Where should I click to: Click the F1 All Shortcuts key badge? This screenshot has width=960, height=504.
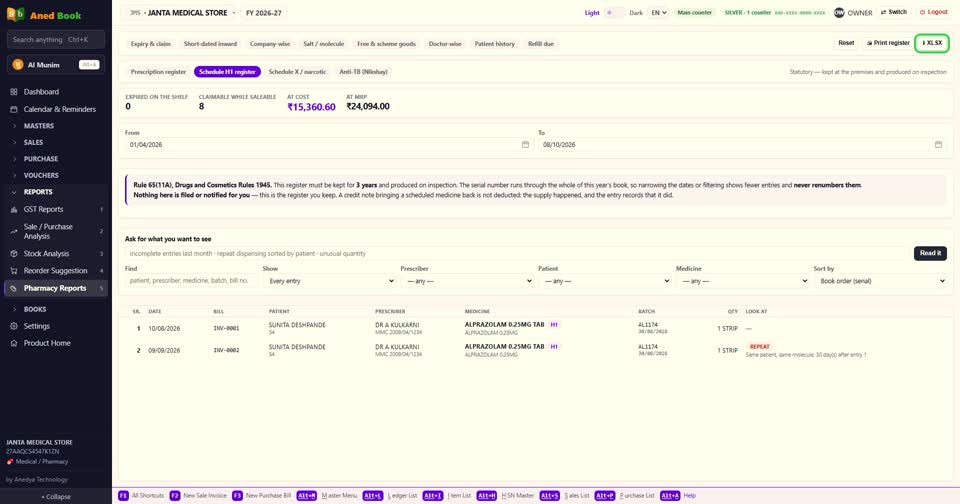coord(123,495)
